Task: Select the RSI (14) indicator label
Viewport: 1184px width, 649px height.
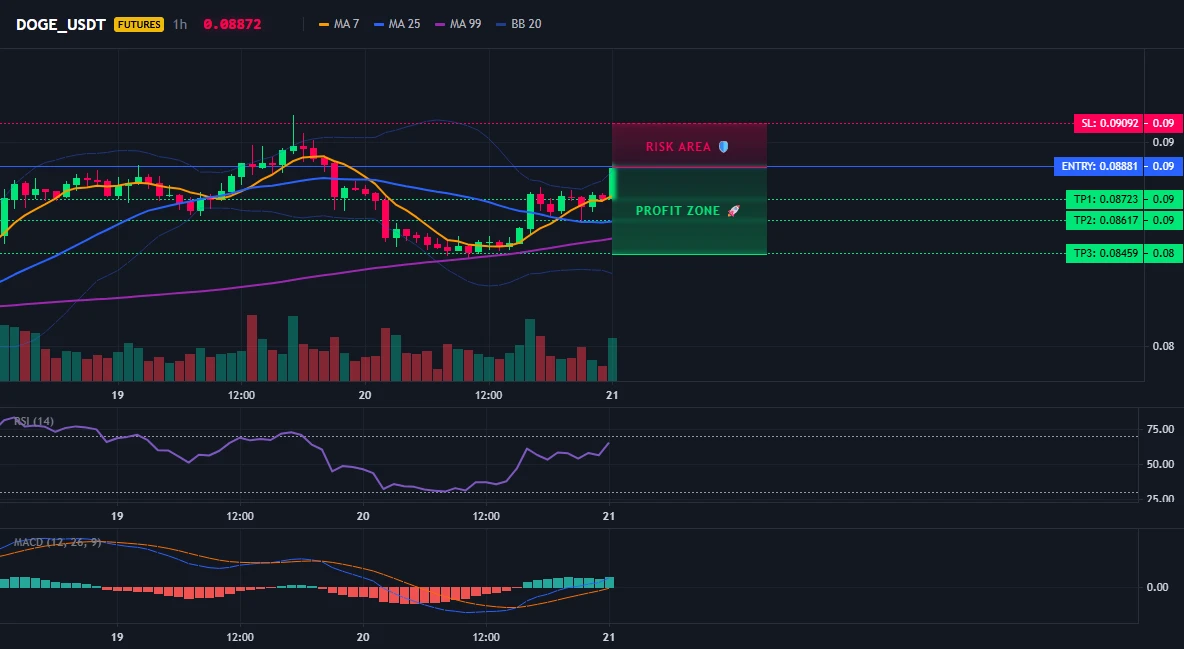Action: point(34,421)
